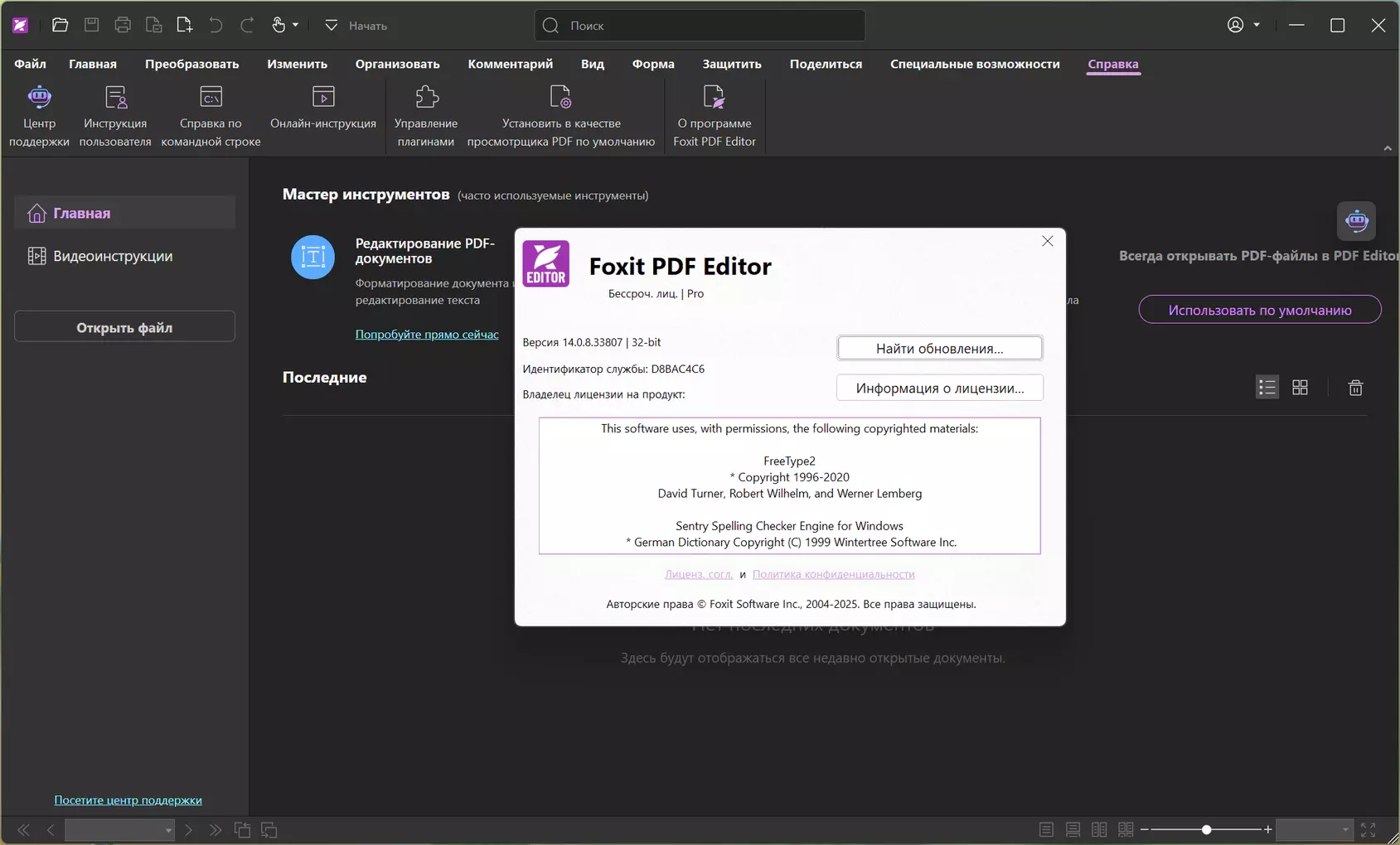Click the zoom out minus button

[1145, 829]
